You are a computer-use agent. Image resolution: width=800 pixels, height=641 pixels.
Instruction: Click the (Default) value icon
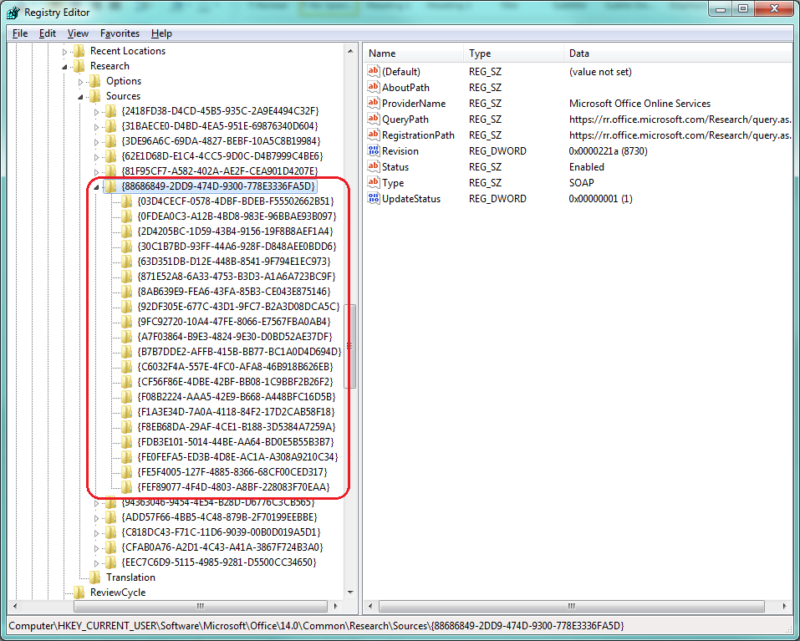(x=374, y=71)
